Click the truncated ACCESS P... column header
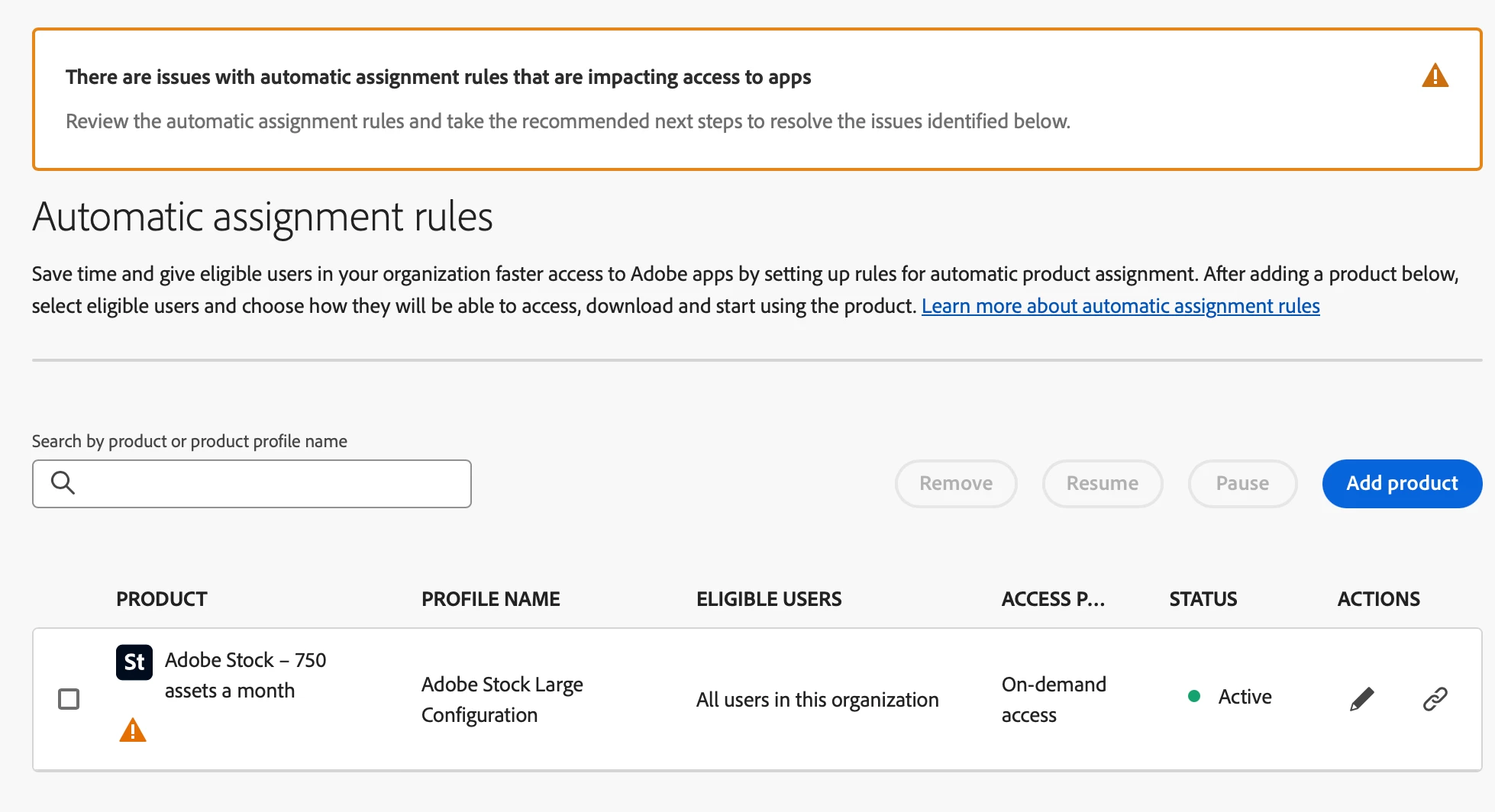Viewport: 1495px width, 812px height. click(x=1053, y=599)
